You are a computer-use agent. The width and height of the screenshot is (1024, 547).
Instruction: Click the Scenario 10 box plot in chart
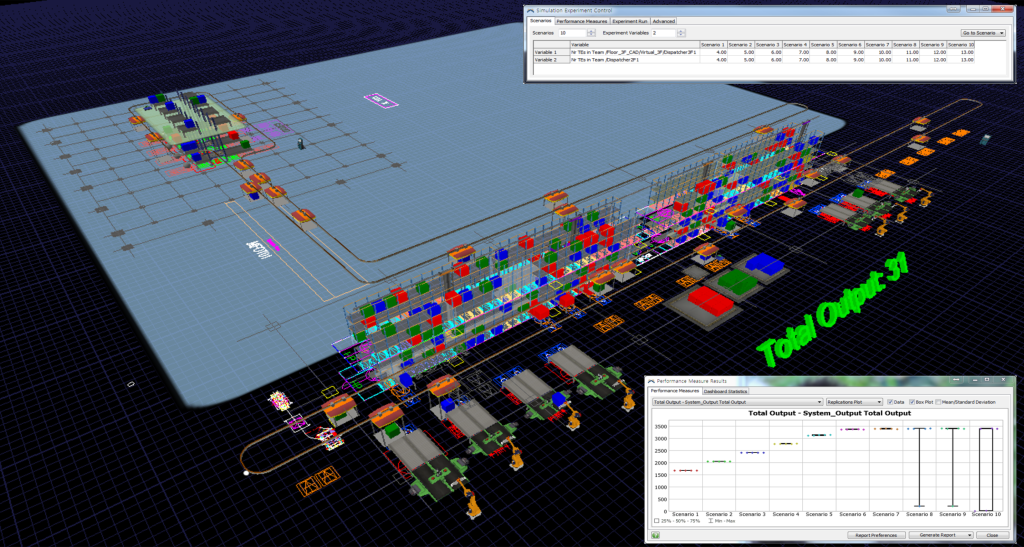coord(986,470)
